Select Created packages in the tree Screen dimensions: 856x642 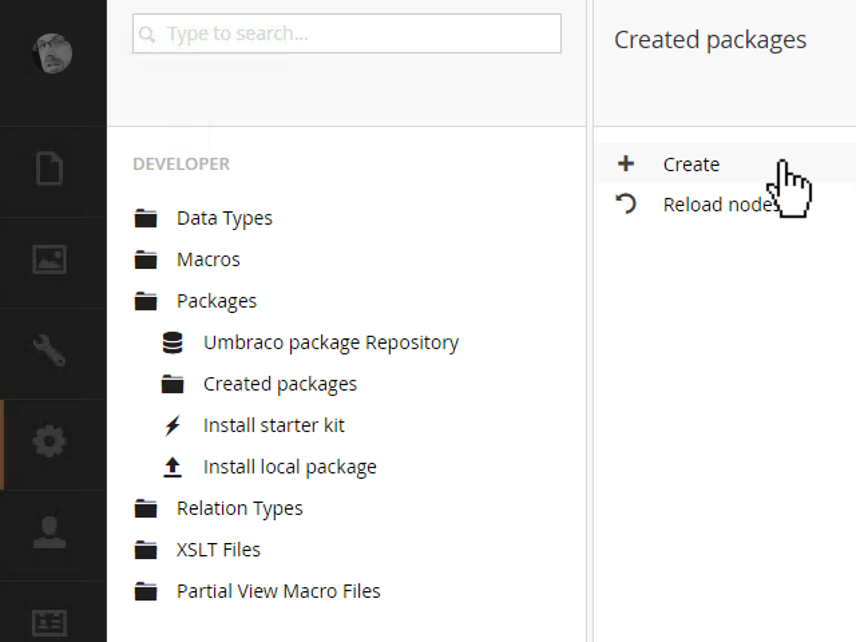tap(280, 384)
